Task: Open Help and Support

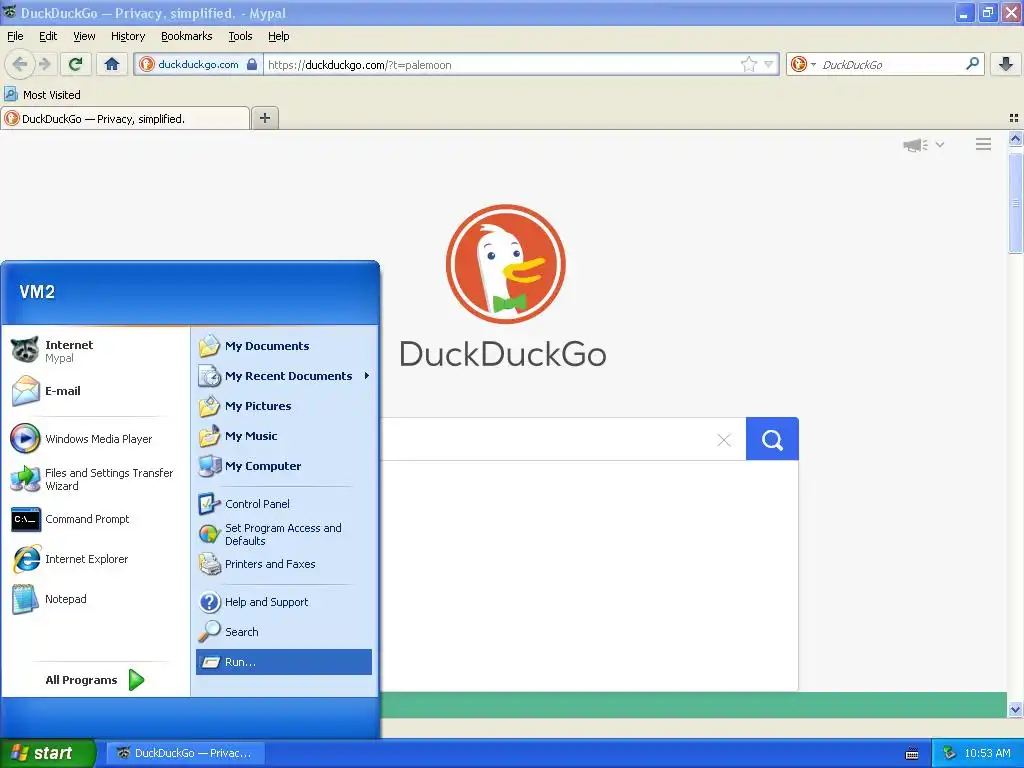Action: tap(283, 601)
